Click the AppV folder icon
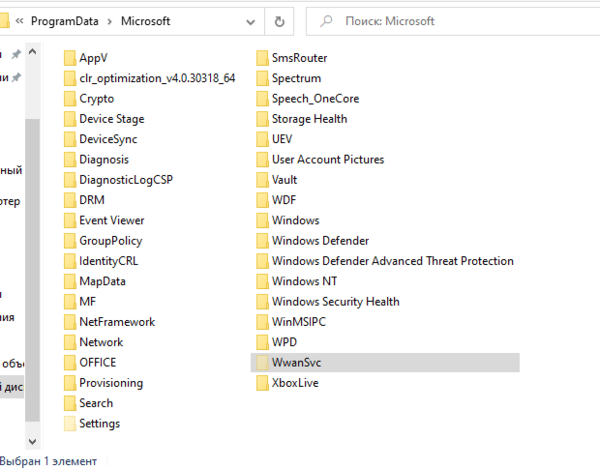The height and width of the screenshot is (469, 600). [69, 58]
